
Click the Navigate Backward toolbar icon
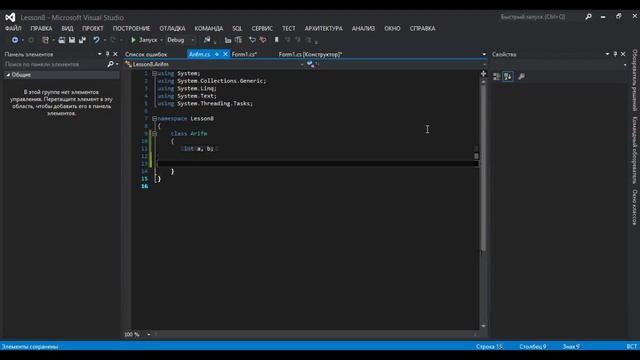[15, 40]
